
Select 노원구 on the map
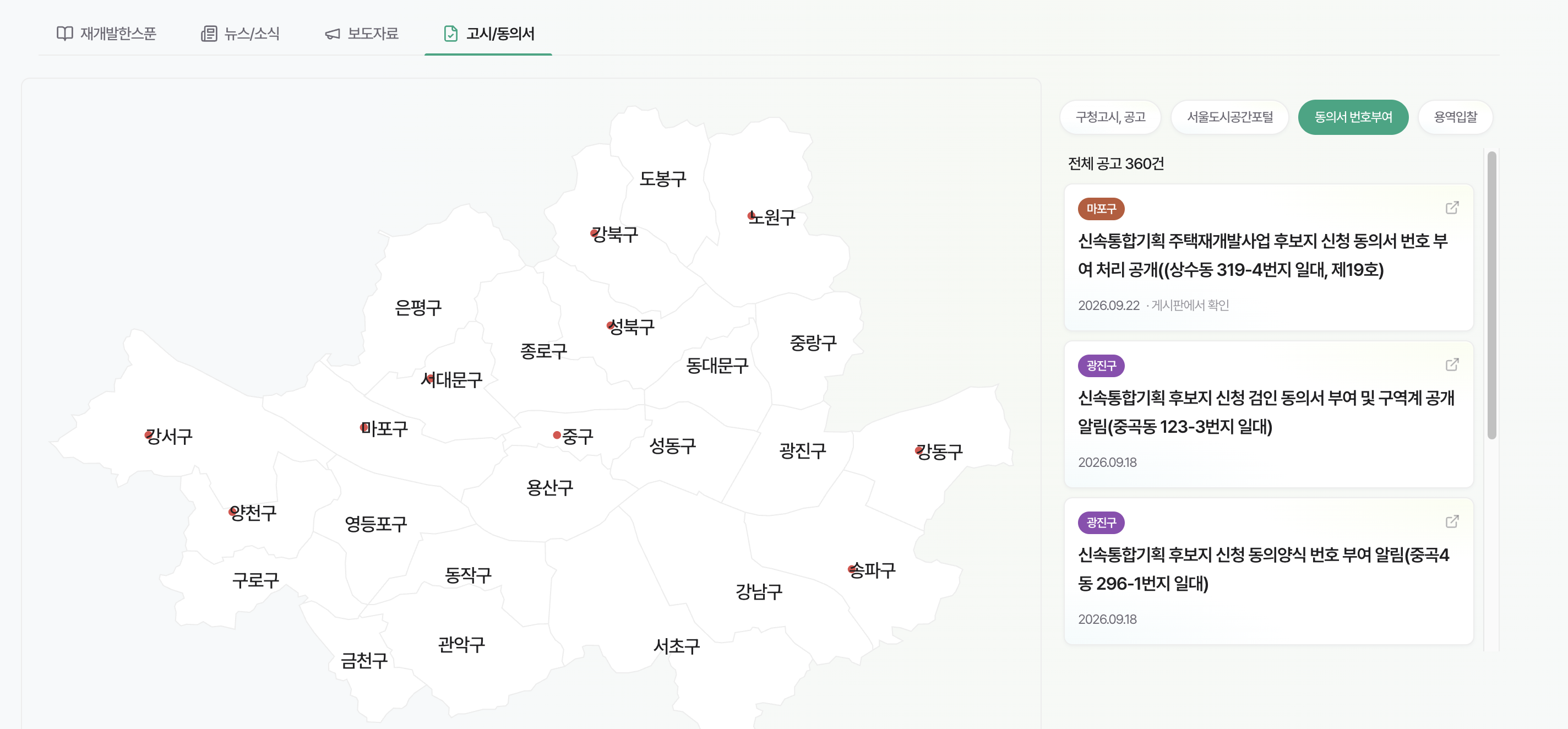tap(771, 217)
